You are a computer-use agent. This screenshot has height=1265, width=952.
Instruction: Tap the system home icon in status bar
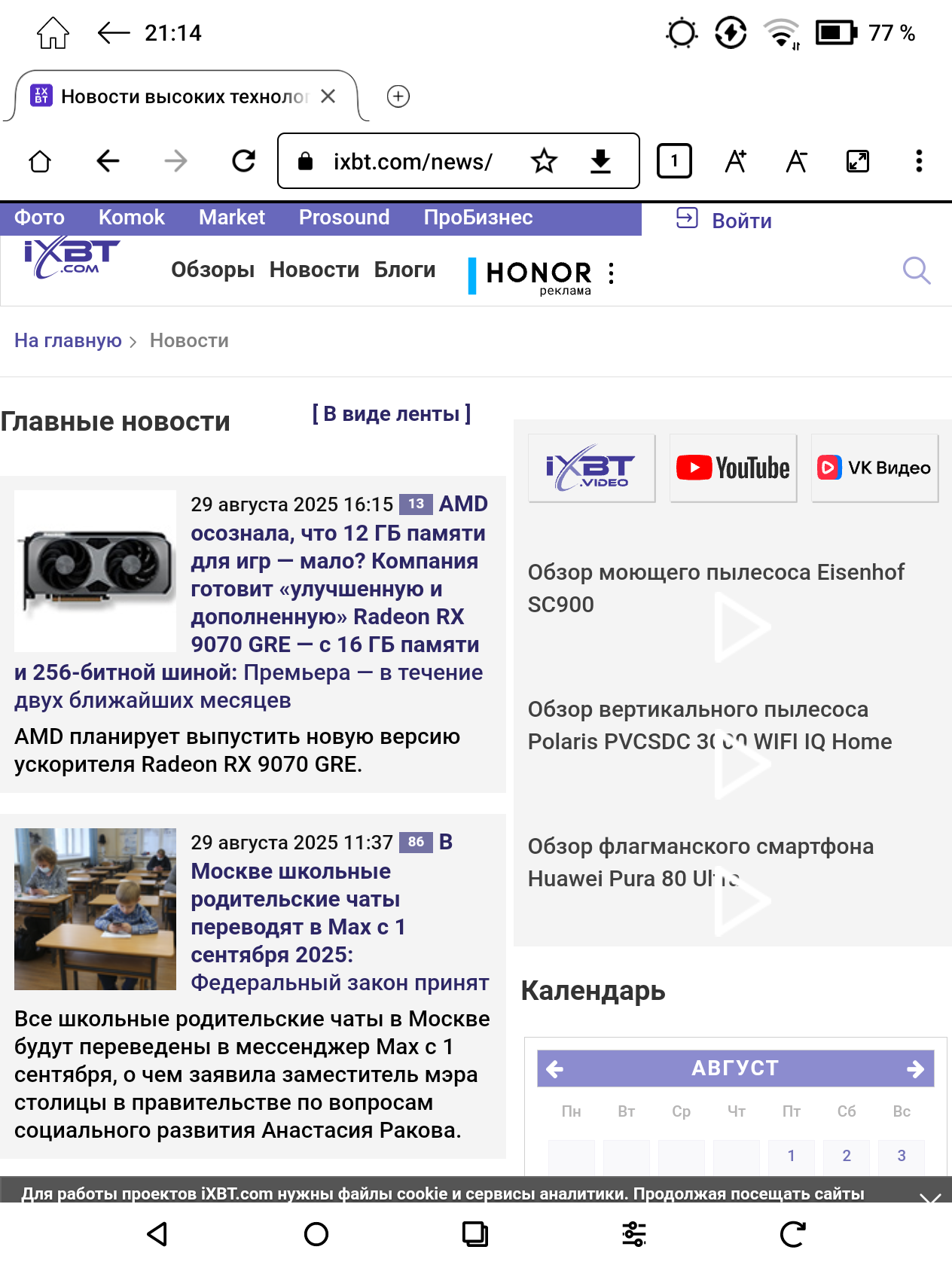(53, 33)
